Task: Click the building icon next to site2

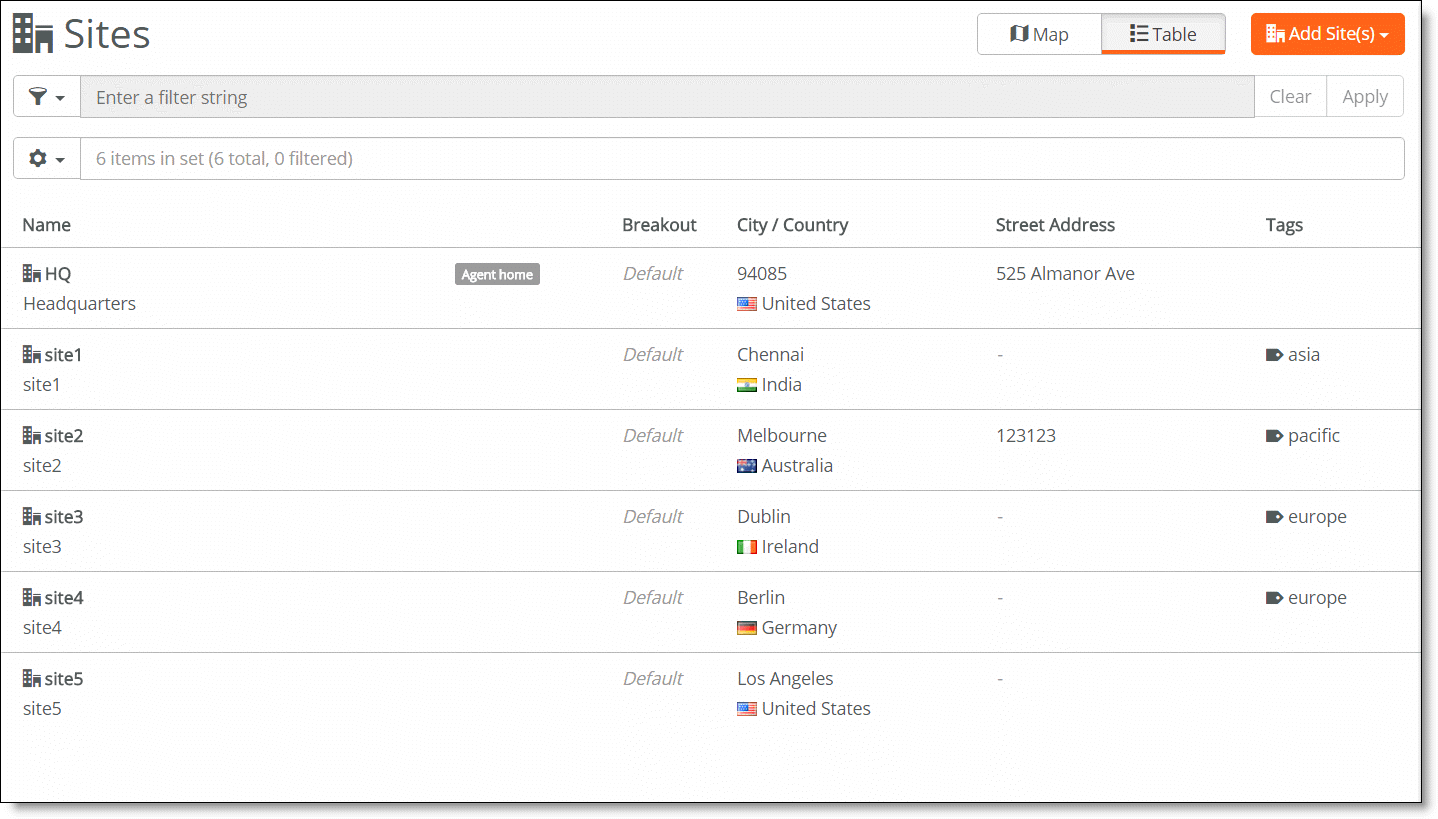Action: pos(32,435)
